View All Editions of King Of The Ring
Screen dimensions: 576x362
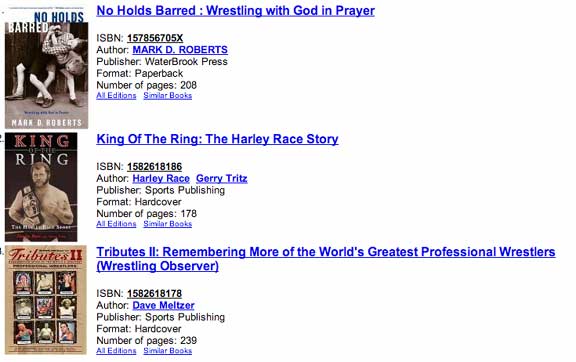(x=116, y=224)
